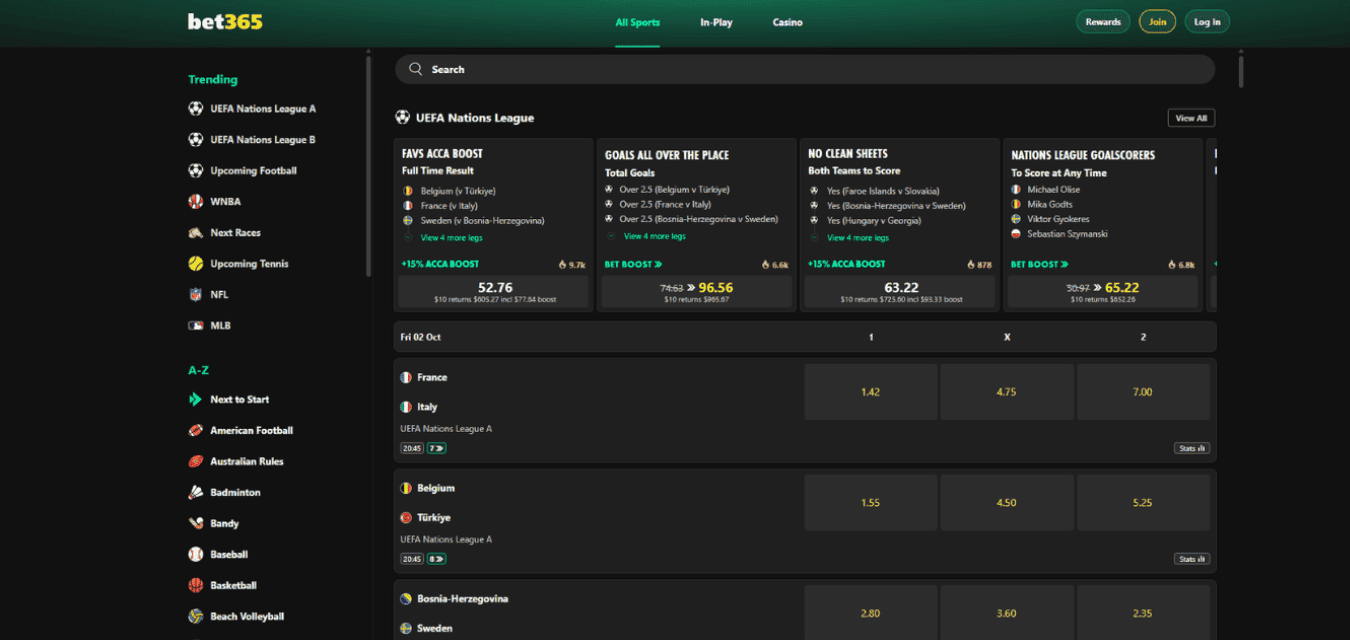Click the search magnifier icon
1350x640 pixels.
click(x=416, y=70)
